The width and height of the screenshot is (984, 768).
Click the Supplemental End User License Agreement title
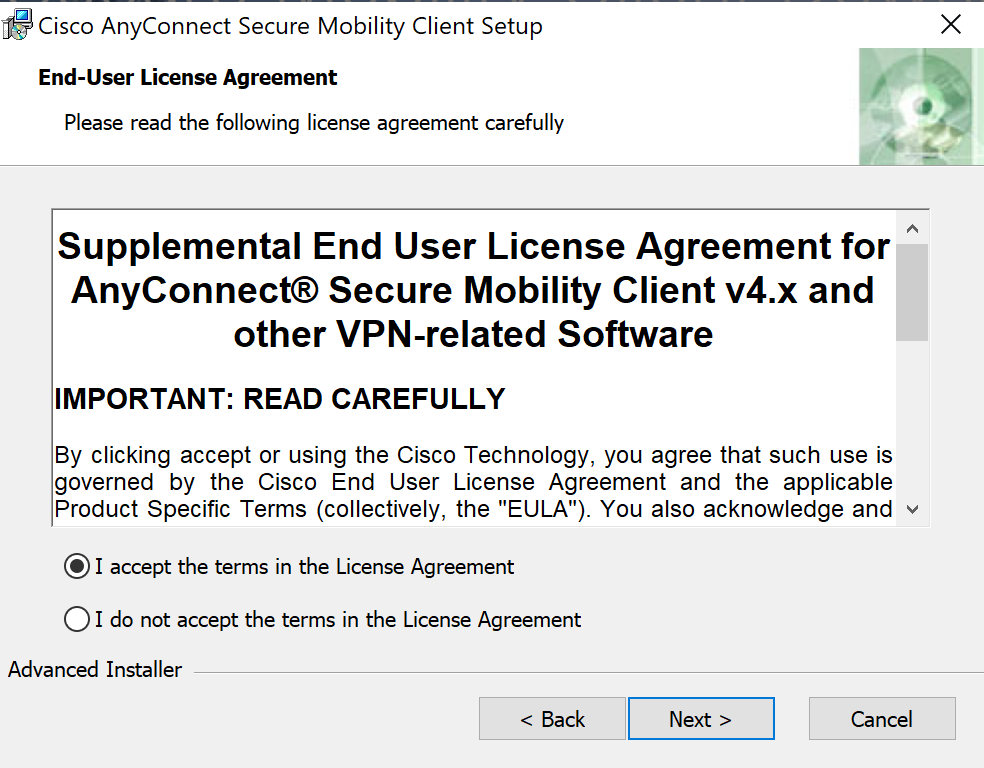(x=473, y=289)
